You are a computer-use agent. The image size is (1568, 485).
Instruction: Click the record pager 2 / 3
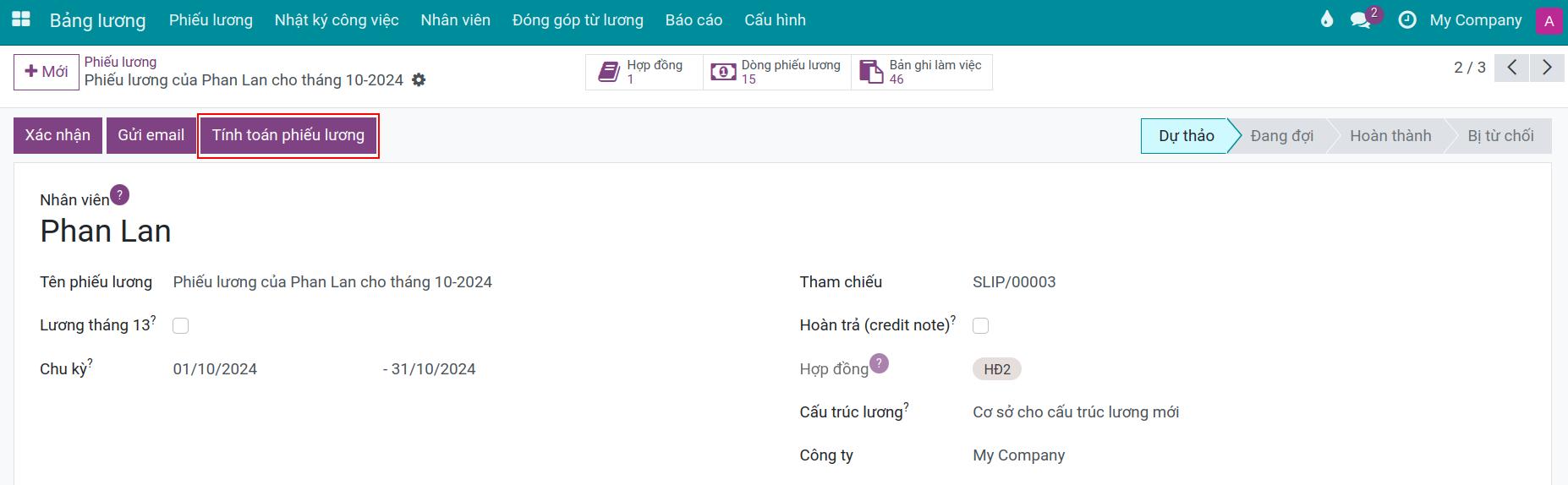1470,68
